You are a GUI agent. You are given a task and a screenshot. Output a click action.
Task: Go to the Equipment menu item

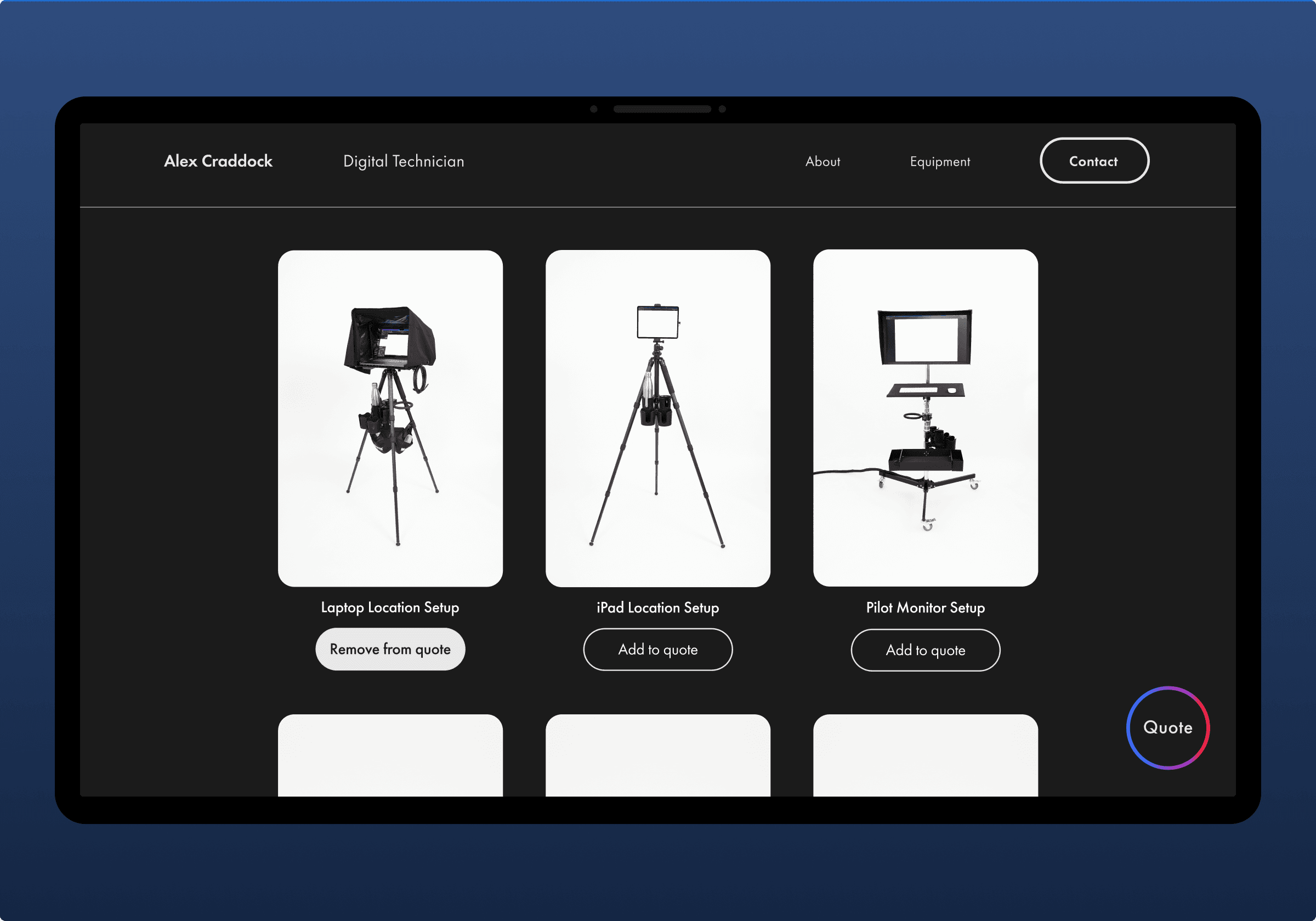939,162
